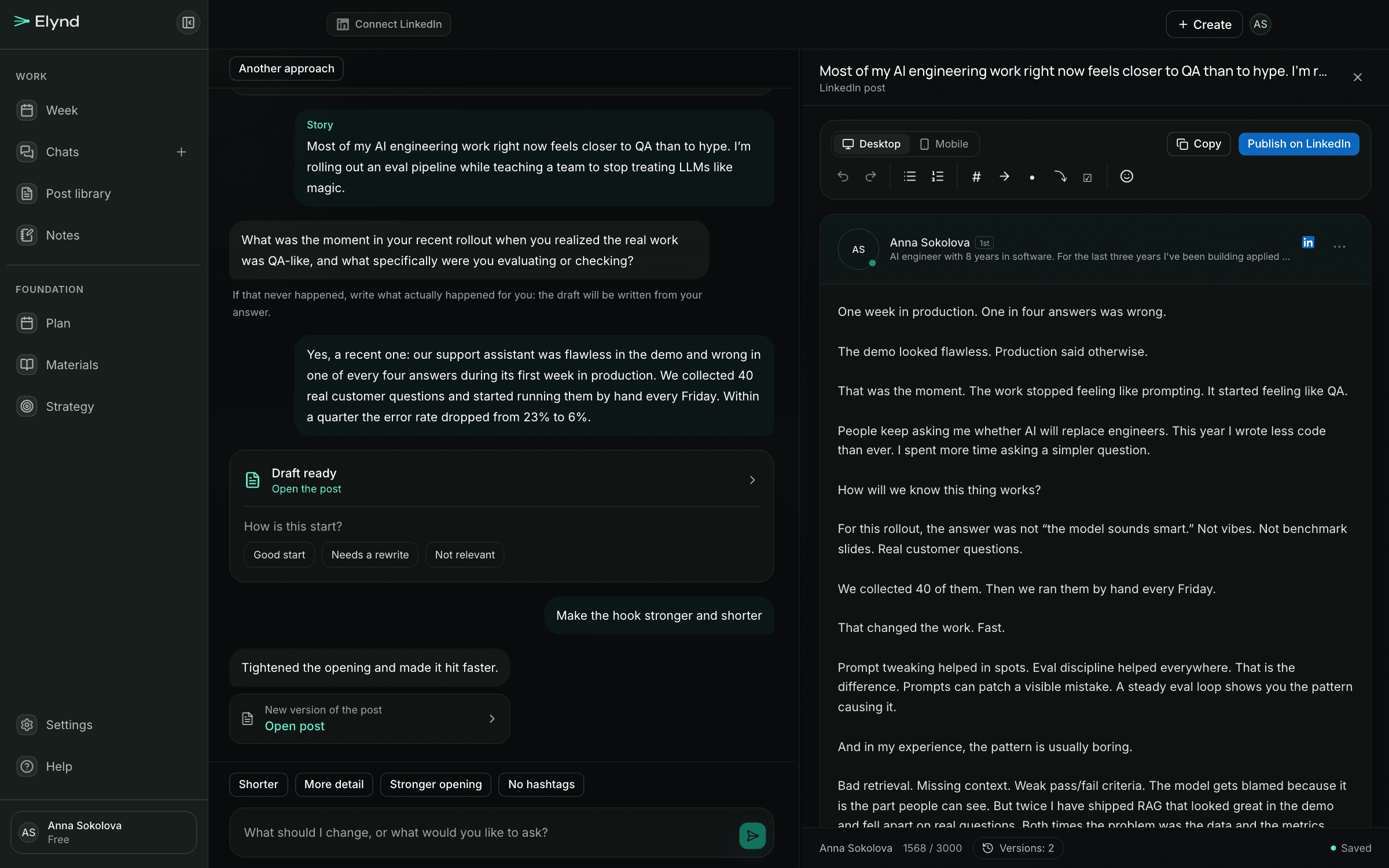Click the redo arrow in editor toolbar
The width and height of the screenshot is (1389, 868).
(x=870, y=176)
